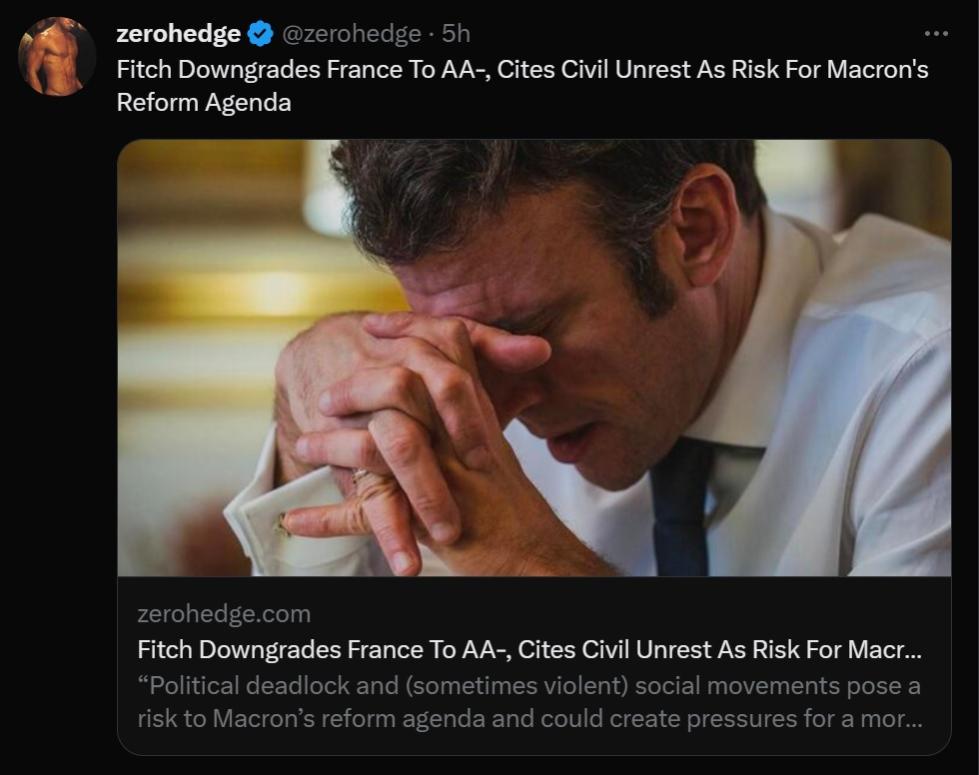Click the 'Reform Agenda' second line of tweet text
Screen dimensions: 979x775
tap(204, 102)
